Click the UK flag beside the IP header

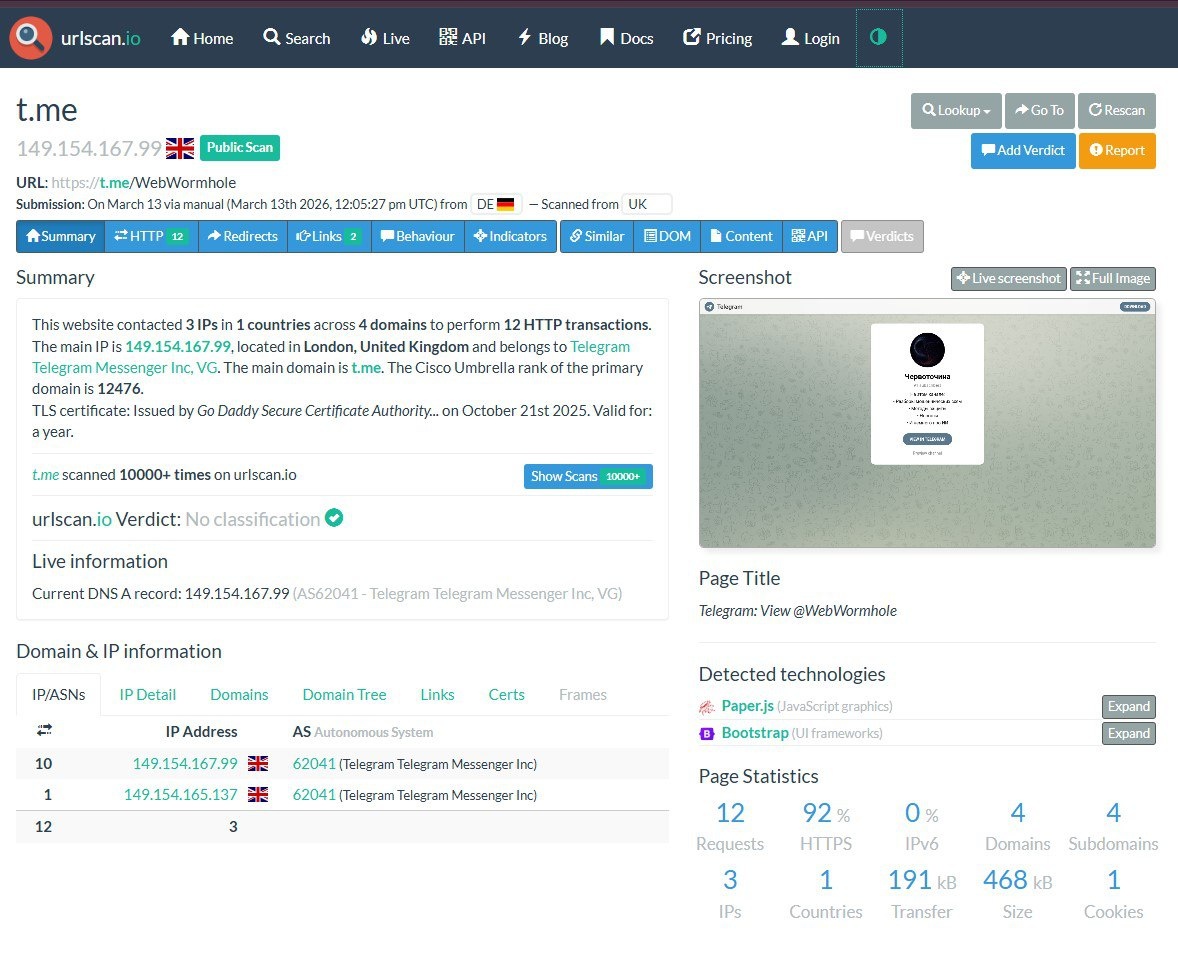coord(180,148)
